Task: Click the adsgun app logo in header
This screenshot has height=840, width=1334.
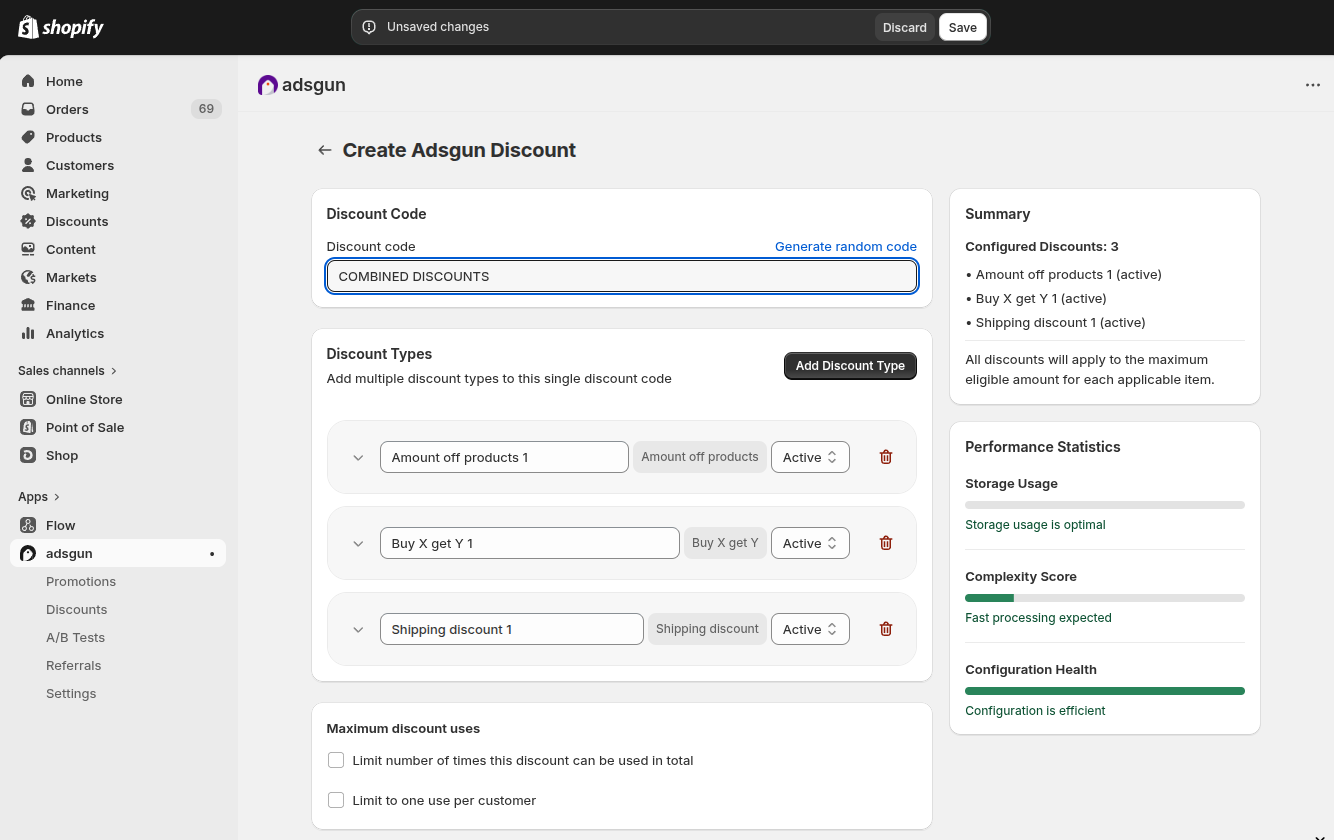Action: click(x=268, y=85)
